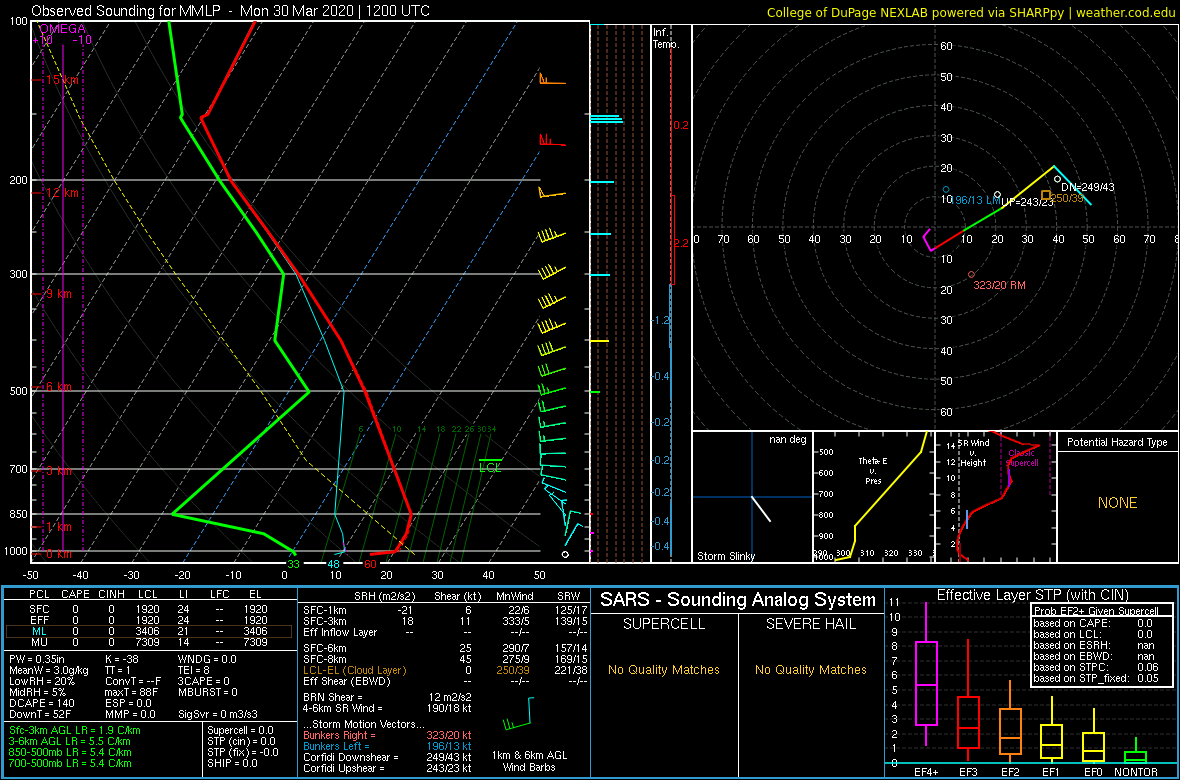
Task: Click the CAPE column header
Action: (75, 596)
